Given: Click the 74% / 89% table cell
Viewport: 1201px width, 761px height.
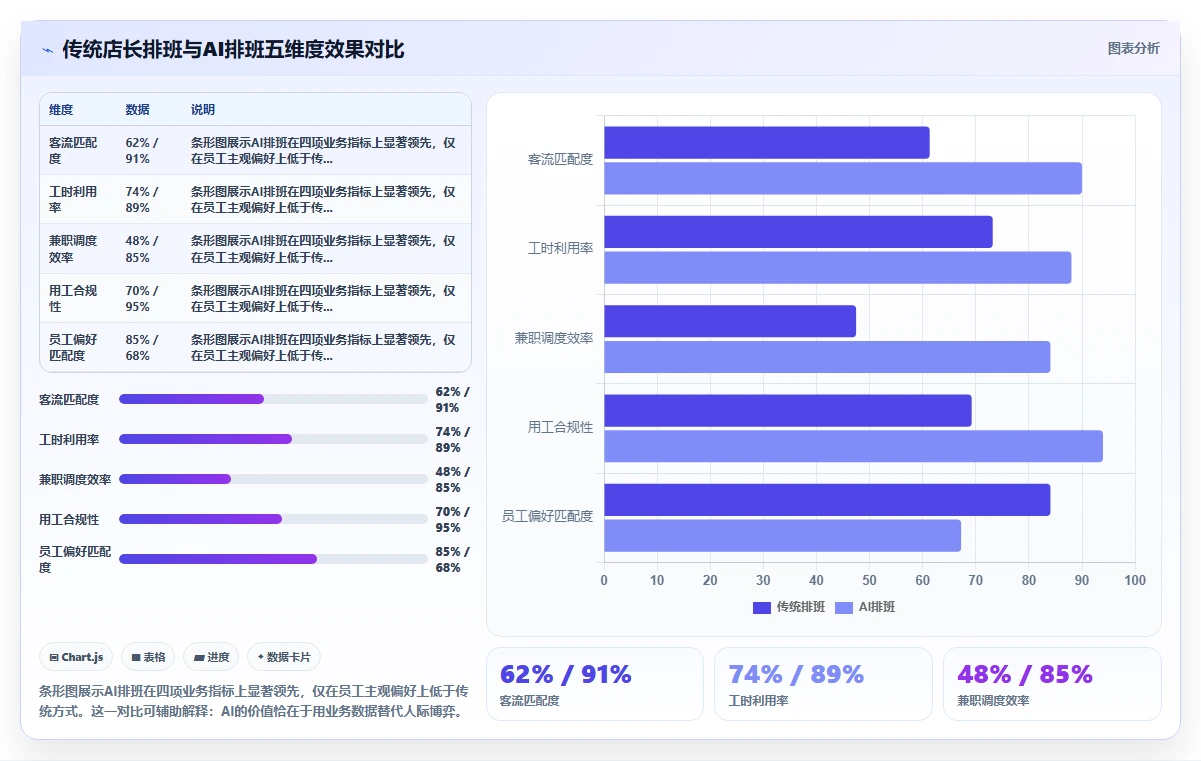Looking at the screenshot, I should pyautogui.click(x=150, y=199).
